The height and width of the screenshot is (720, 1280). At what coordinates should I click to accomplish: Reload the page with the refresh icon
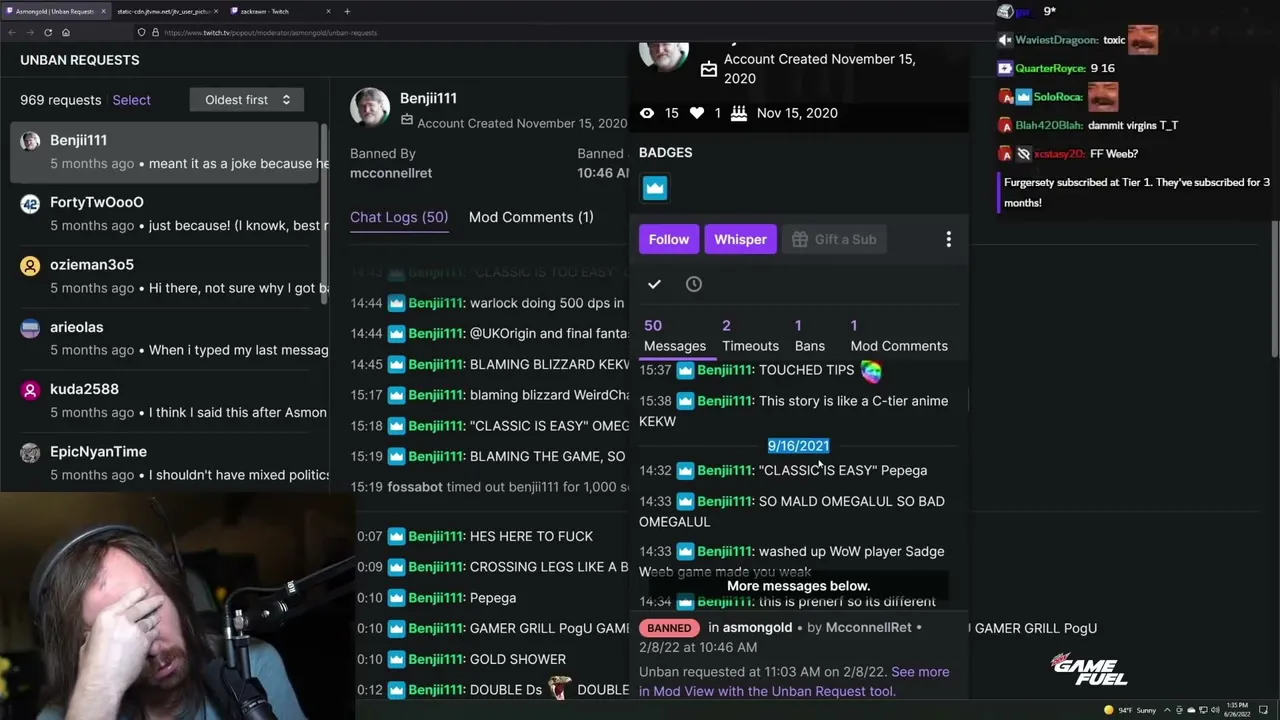pyautogui.click(x=47, y=33)
